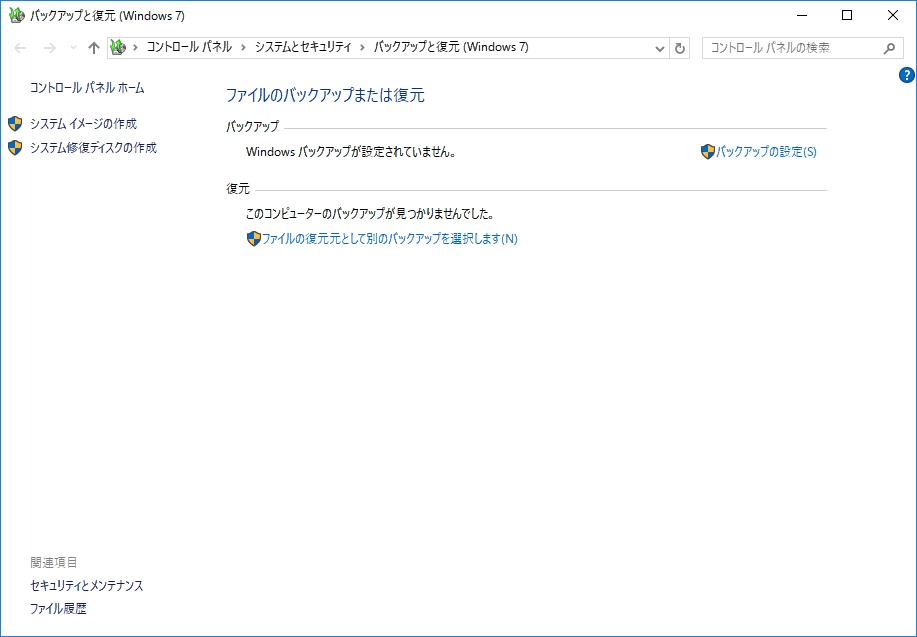Click the chevron after システムとセキュリティ
917x637 pixels.
360,47
